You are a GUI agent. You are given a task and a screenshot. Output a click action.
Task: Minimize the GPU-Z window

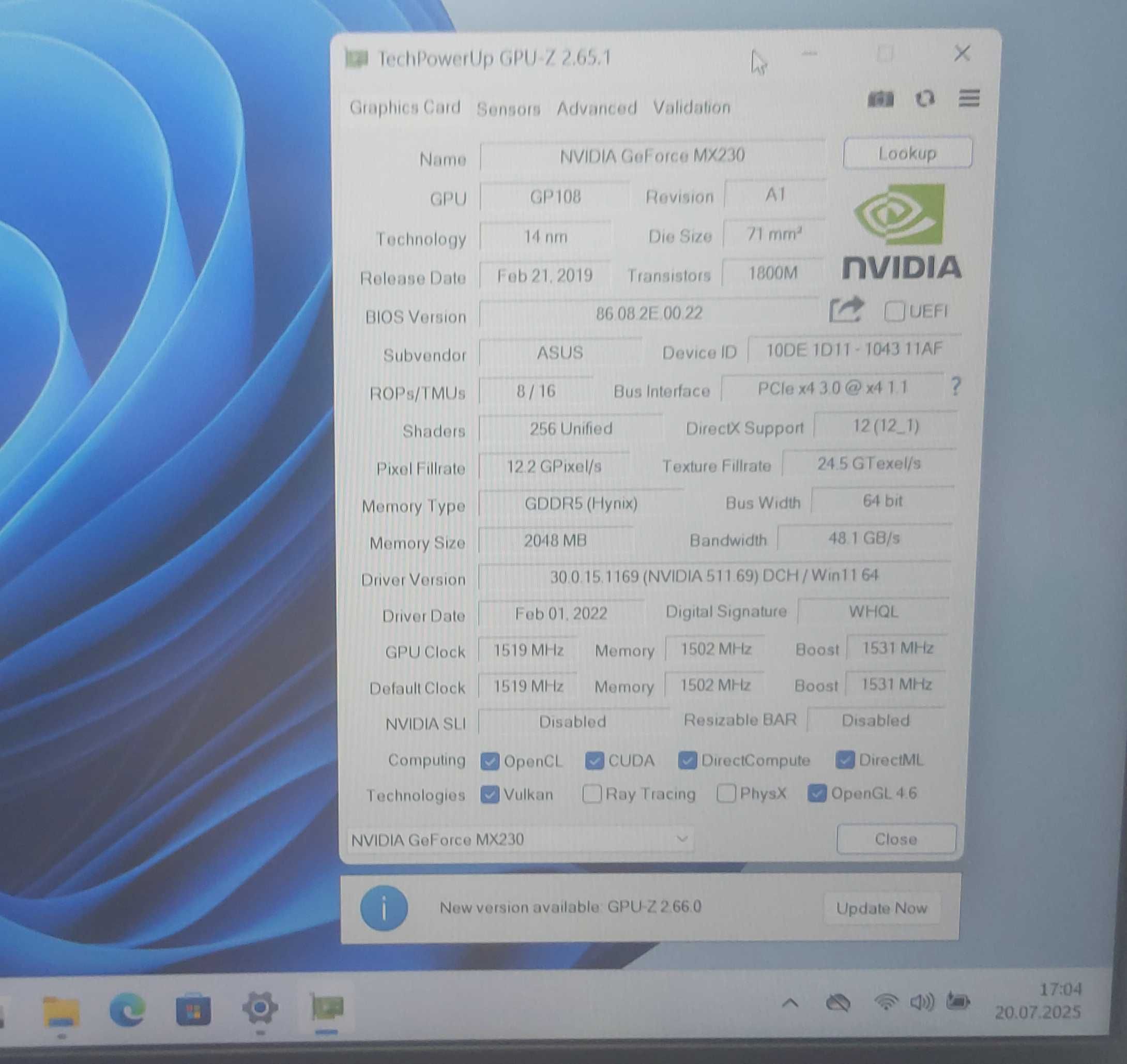[x=810, y=53]
